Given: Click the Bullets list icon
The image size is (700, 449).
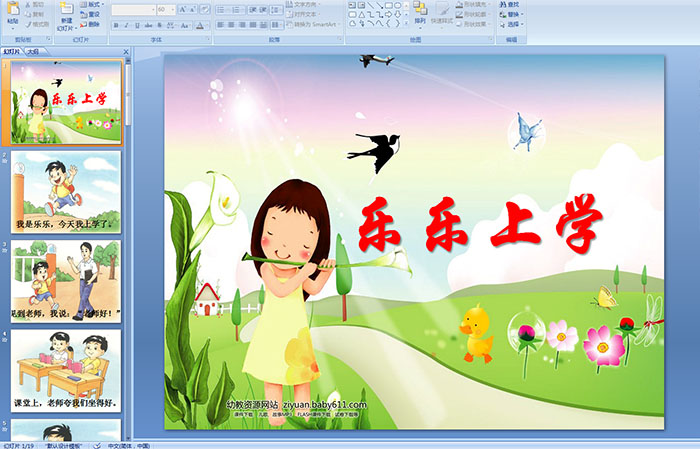Looking at the screenshot, I should 222,9.
